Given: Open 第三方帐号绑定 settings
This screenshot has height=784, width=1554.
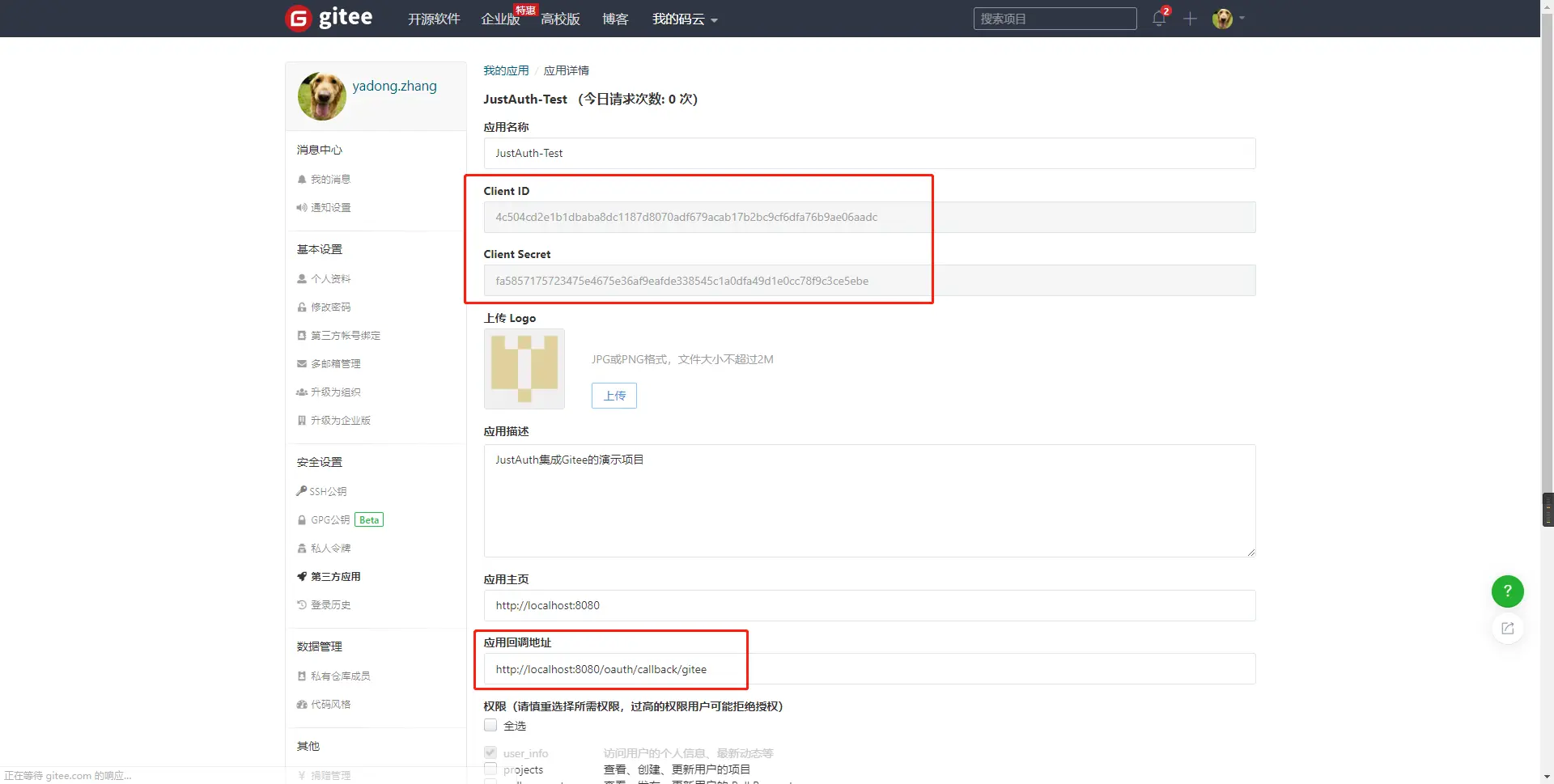Looking at the screenshot, I should coord(346,336).
